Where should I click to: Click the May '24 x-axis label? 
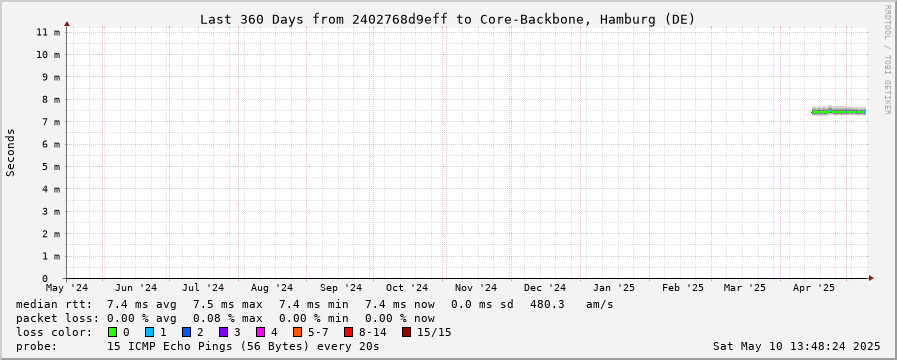[x=67, y=287]
